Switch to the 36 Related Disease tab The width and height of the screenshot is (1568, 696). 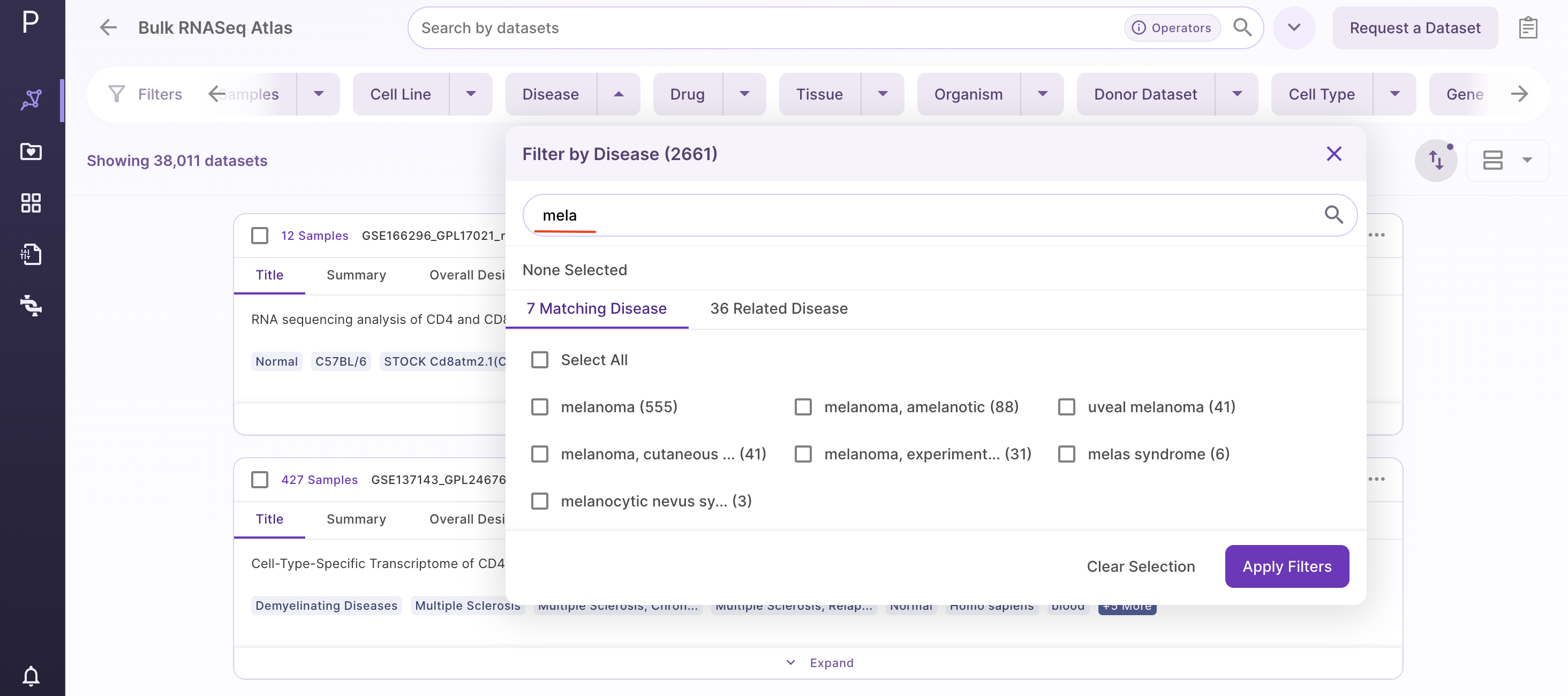pos(779,308)
